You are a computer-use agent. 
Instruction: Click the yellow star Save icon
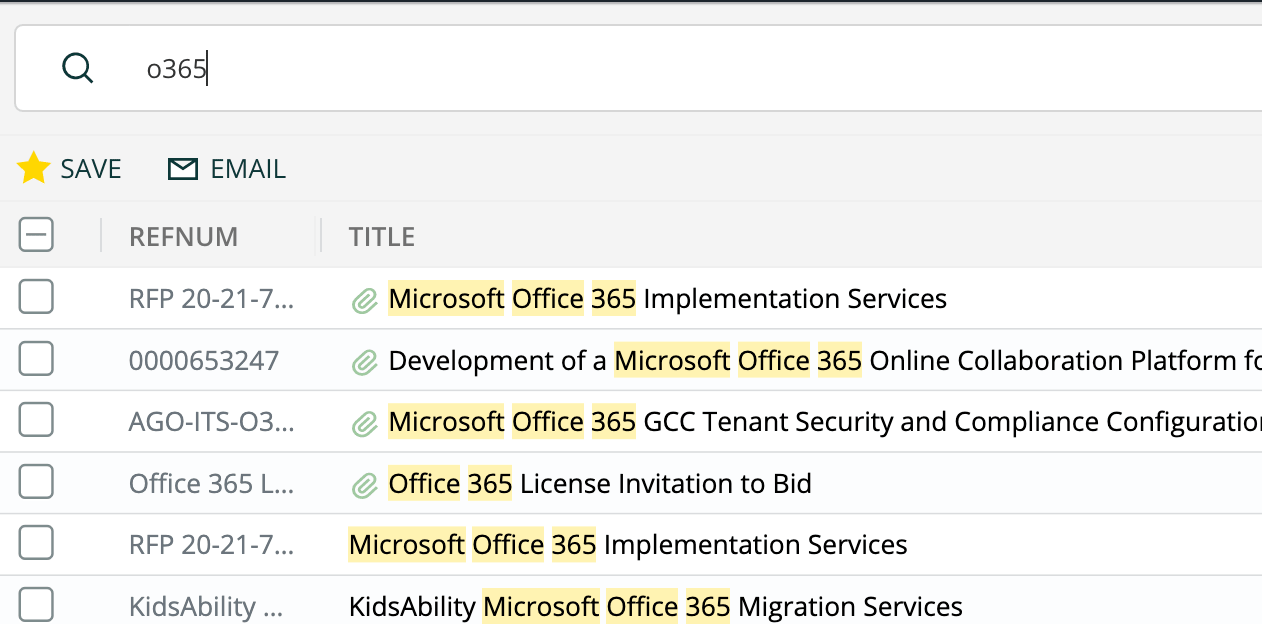[34, 169]
